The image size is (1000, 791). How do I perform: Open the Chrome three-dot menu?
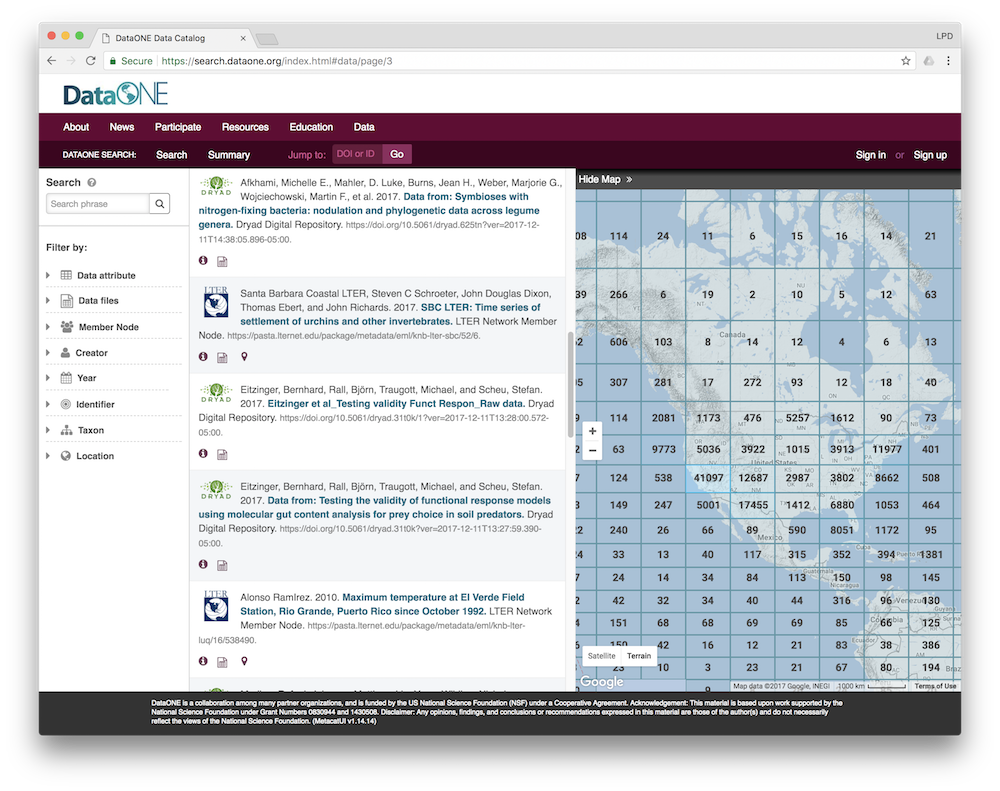pos(948,61)
